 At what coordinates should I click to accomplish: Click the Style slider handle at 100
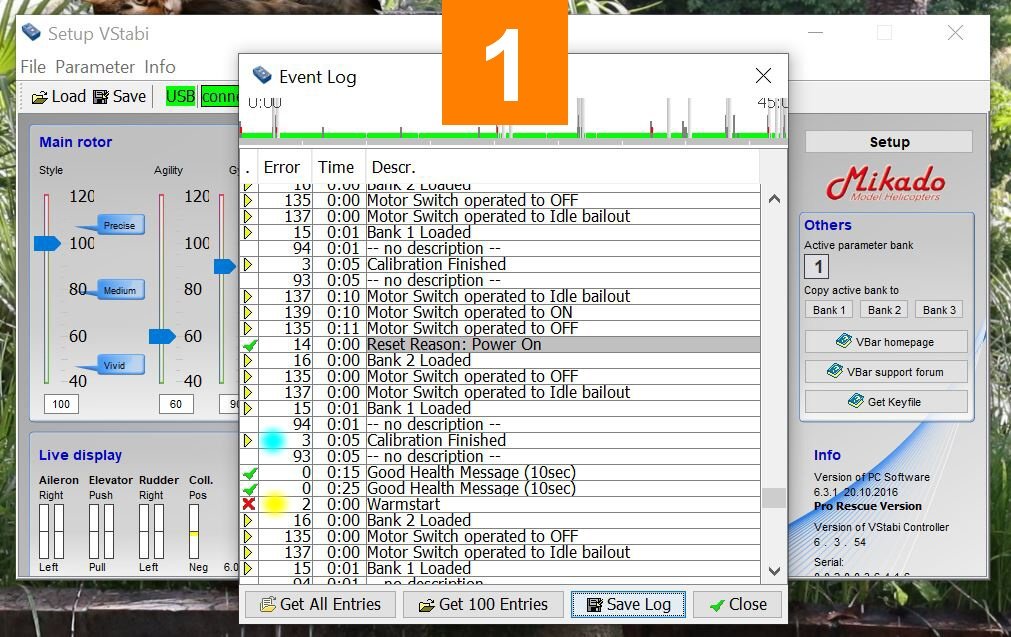point(47,243)
